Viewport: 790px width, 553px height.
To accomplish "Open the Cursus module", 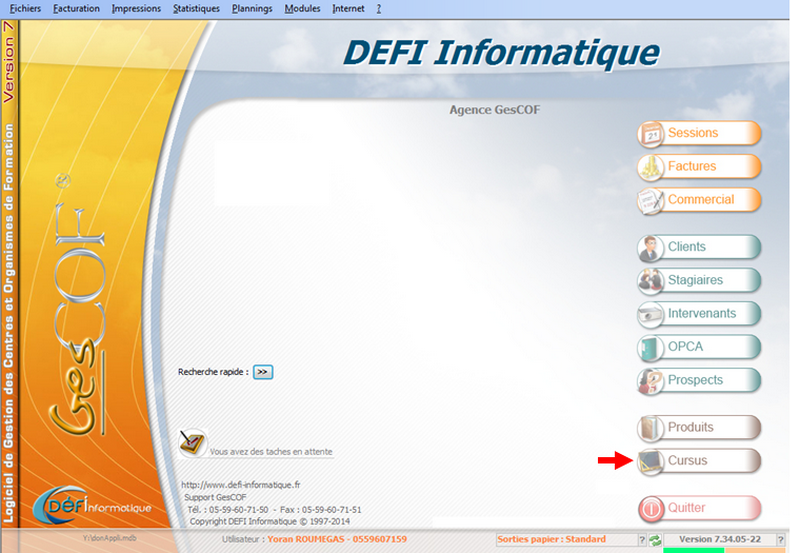I will (699, 461).
